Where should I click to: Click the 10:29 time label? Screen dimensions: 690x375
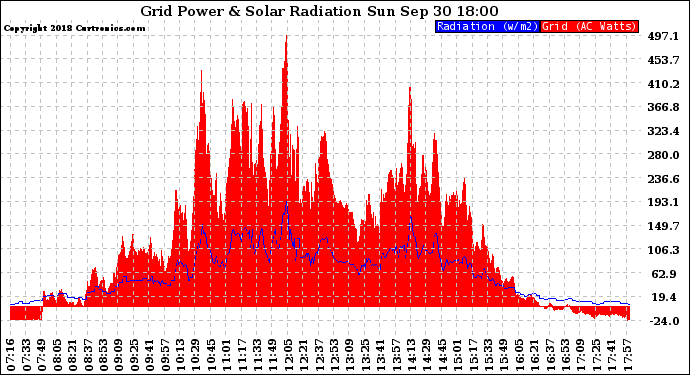195,355
